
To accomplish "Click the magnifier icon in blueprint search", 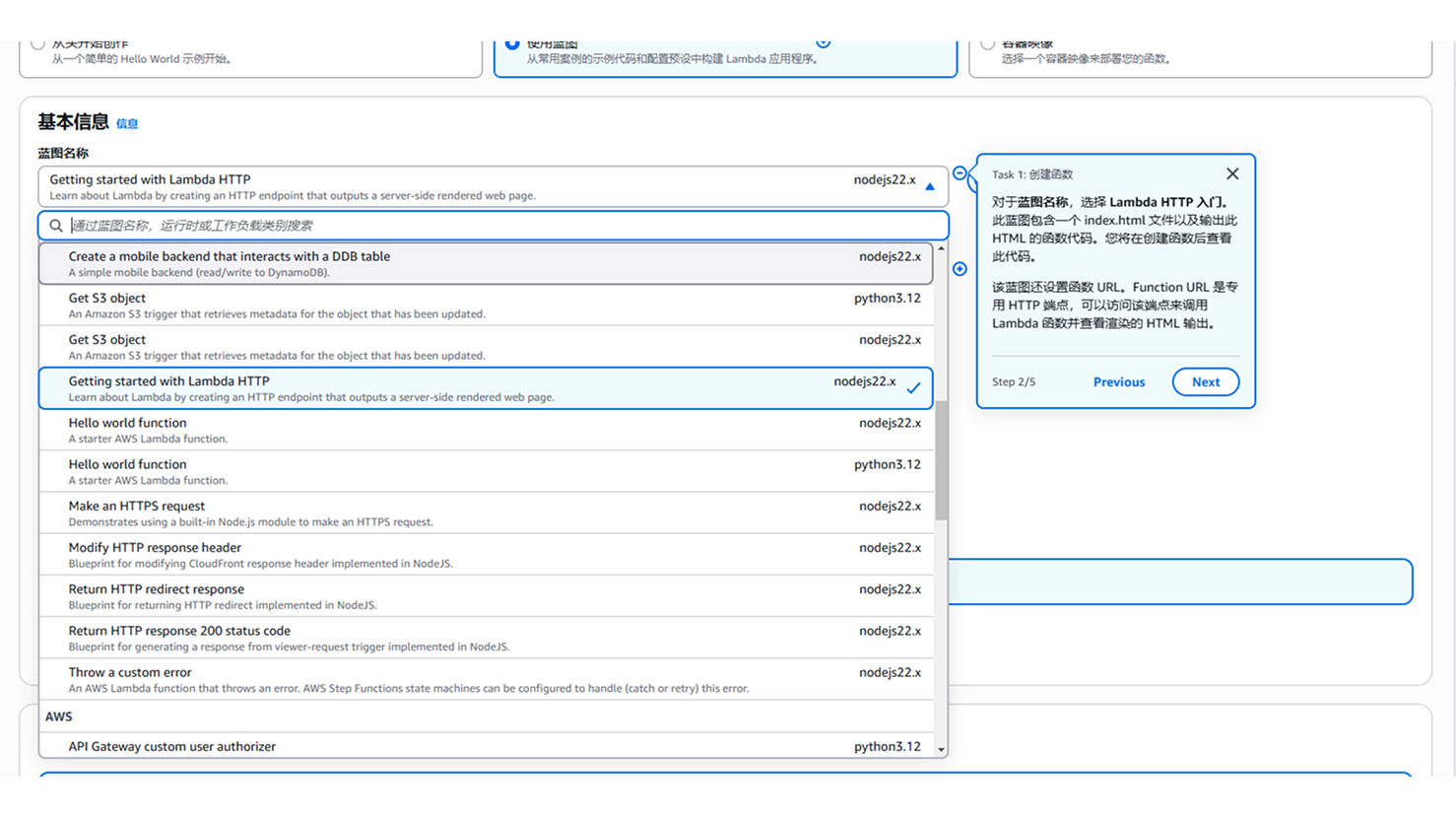I will (x=56, y=226).
